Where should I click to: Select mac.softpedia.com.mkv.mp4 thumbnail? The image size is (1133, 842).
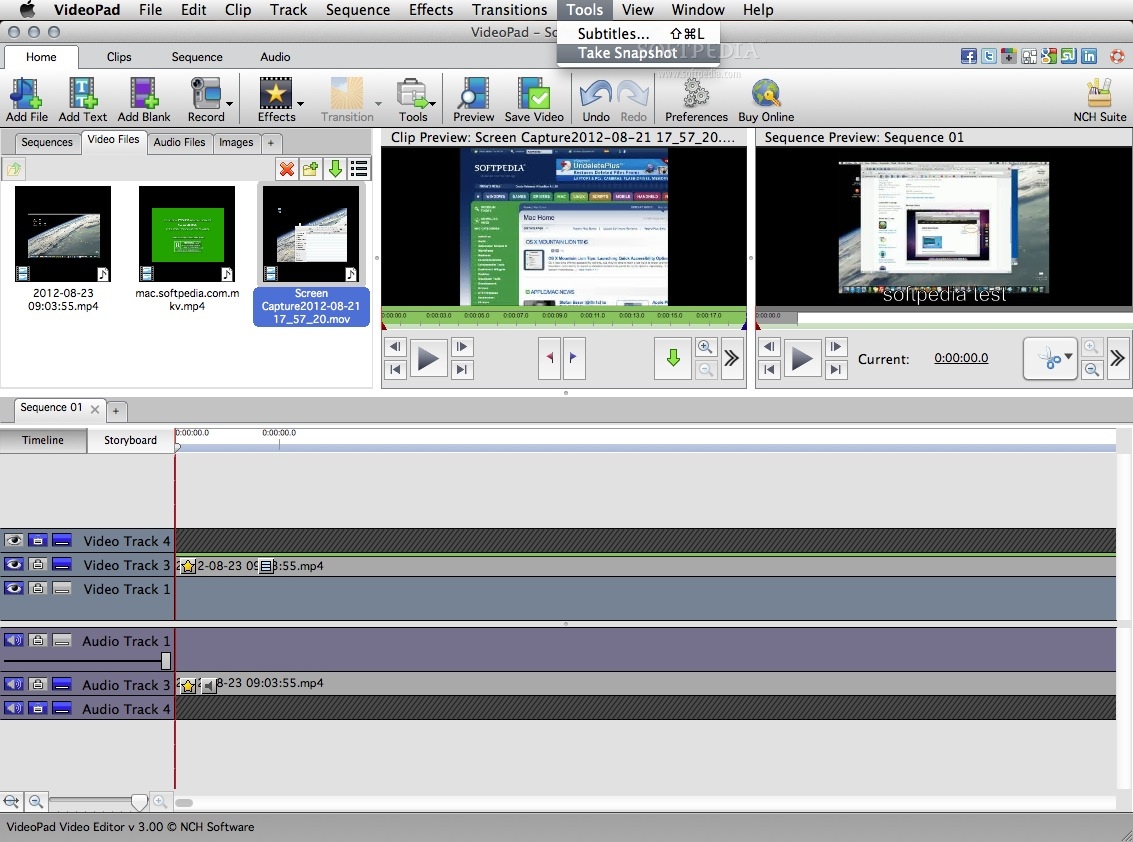click(186, 233)
